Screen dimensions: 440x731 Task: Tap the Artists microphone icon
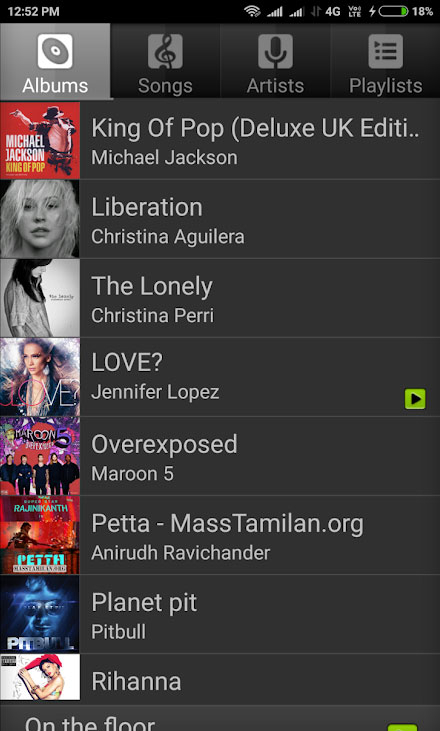click(x=275, y=51)
